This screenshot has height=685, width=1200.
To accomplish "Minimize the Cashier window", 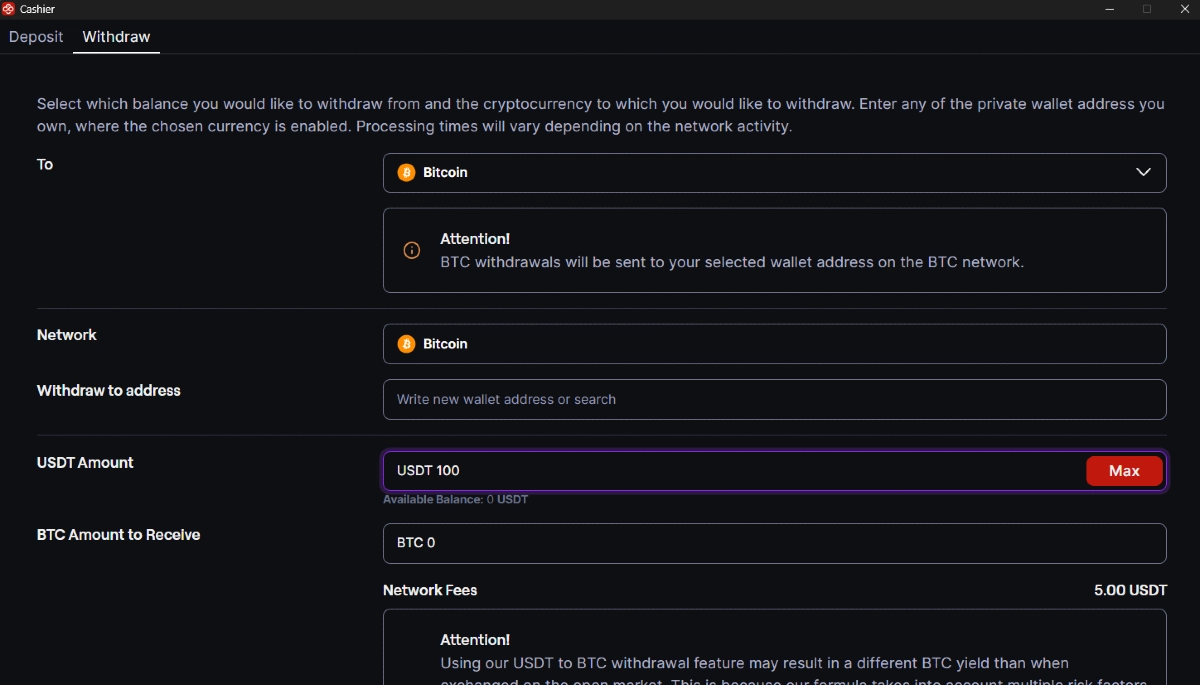I will [1110, 9].
